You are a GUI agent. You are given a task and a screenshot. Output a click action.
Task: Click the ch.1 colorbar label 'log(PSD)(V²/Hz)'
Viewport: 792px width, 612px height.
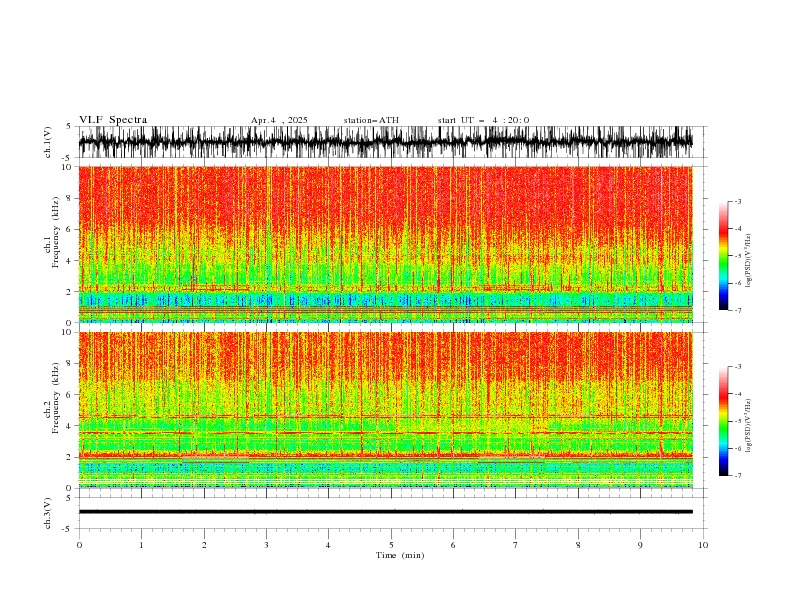(x=749, y=261)
